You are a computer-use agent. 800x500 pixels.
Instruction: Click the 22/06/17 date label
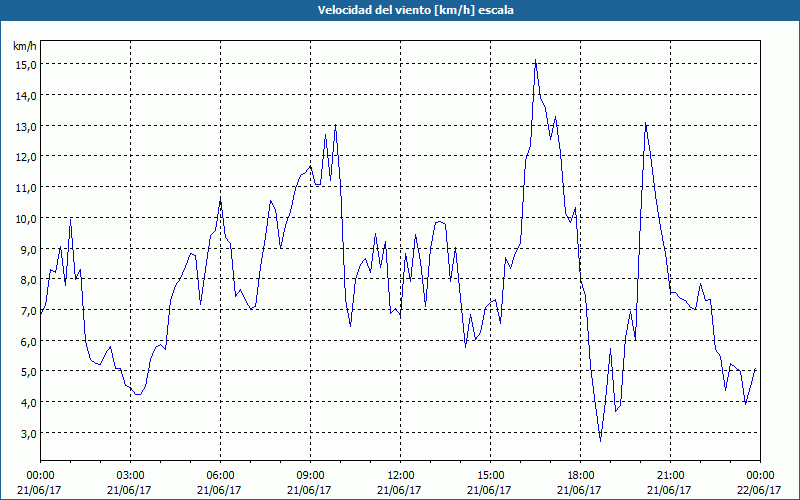[x=759, y=490]
